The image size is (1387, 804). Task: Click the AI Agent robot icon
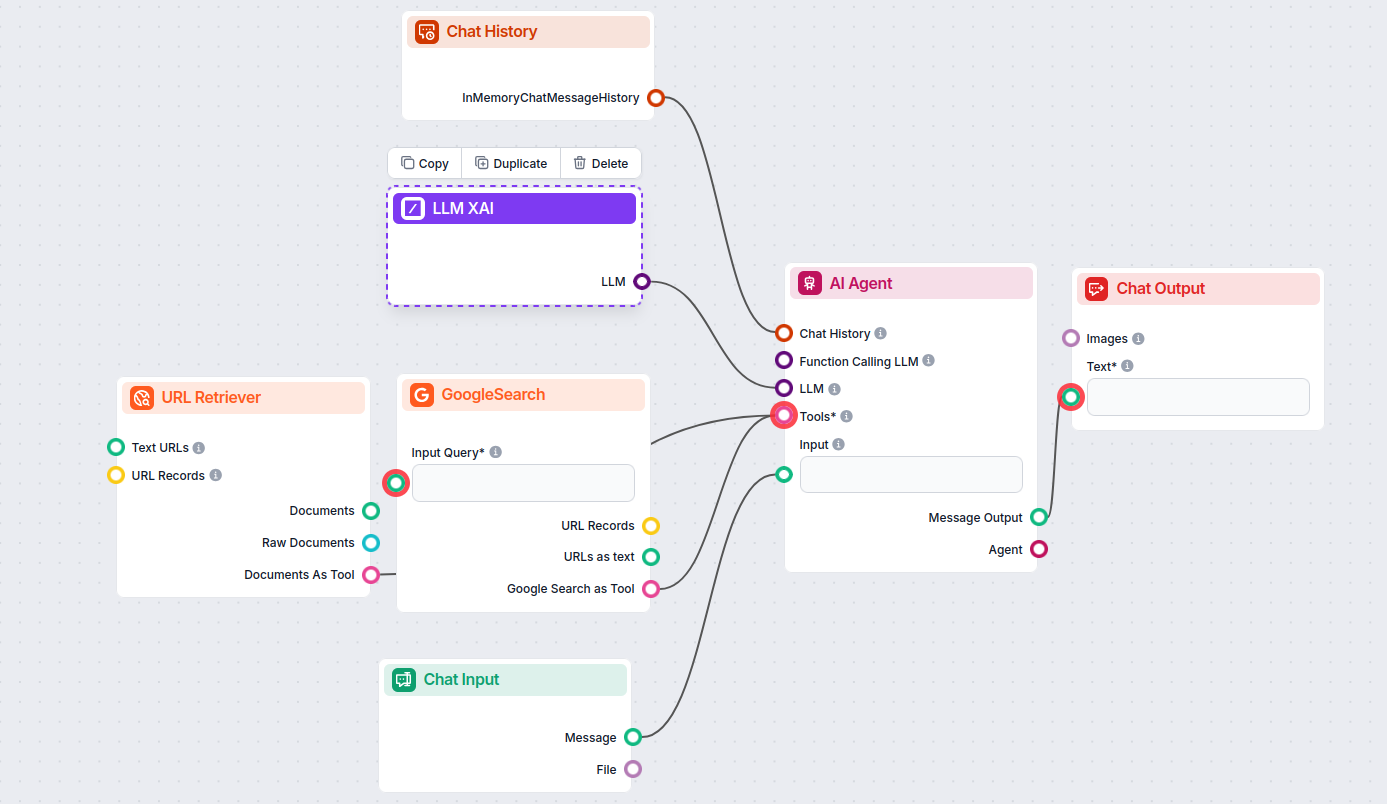809,283
